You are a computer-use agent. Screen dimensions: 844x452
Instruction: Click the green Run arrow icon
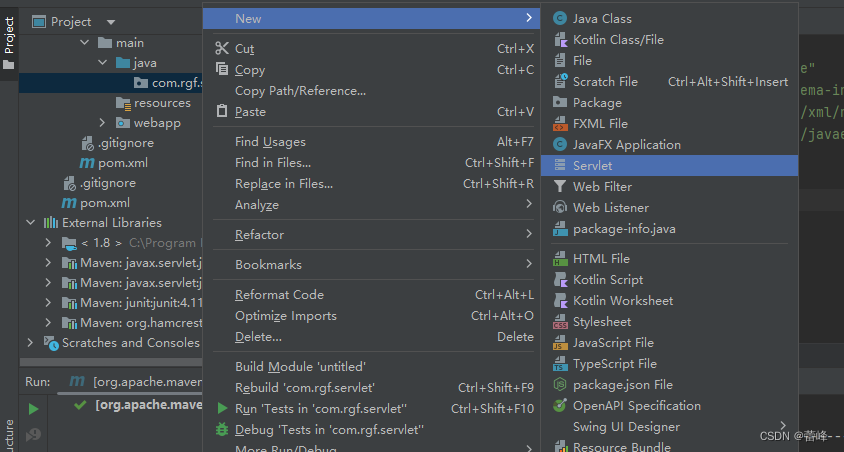click(222, 409)
